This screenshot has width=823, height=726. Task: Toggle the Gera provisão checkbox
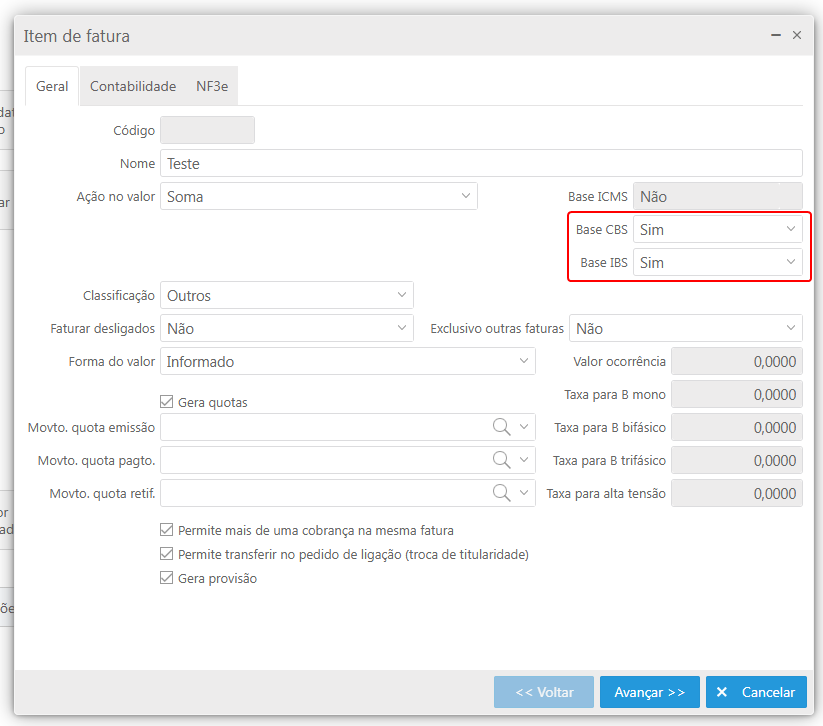pyautogui.click(x=167, y=578)
